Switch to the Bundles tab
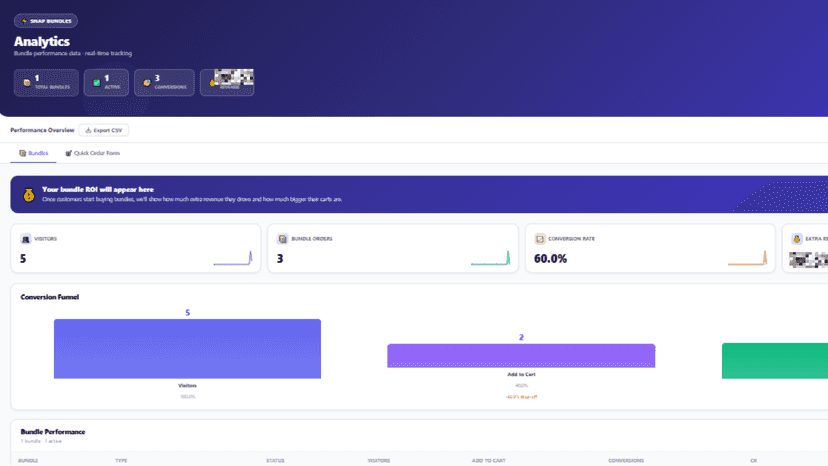Viewport: 828px width, 466px height. [33, 153]
